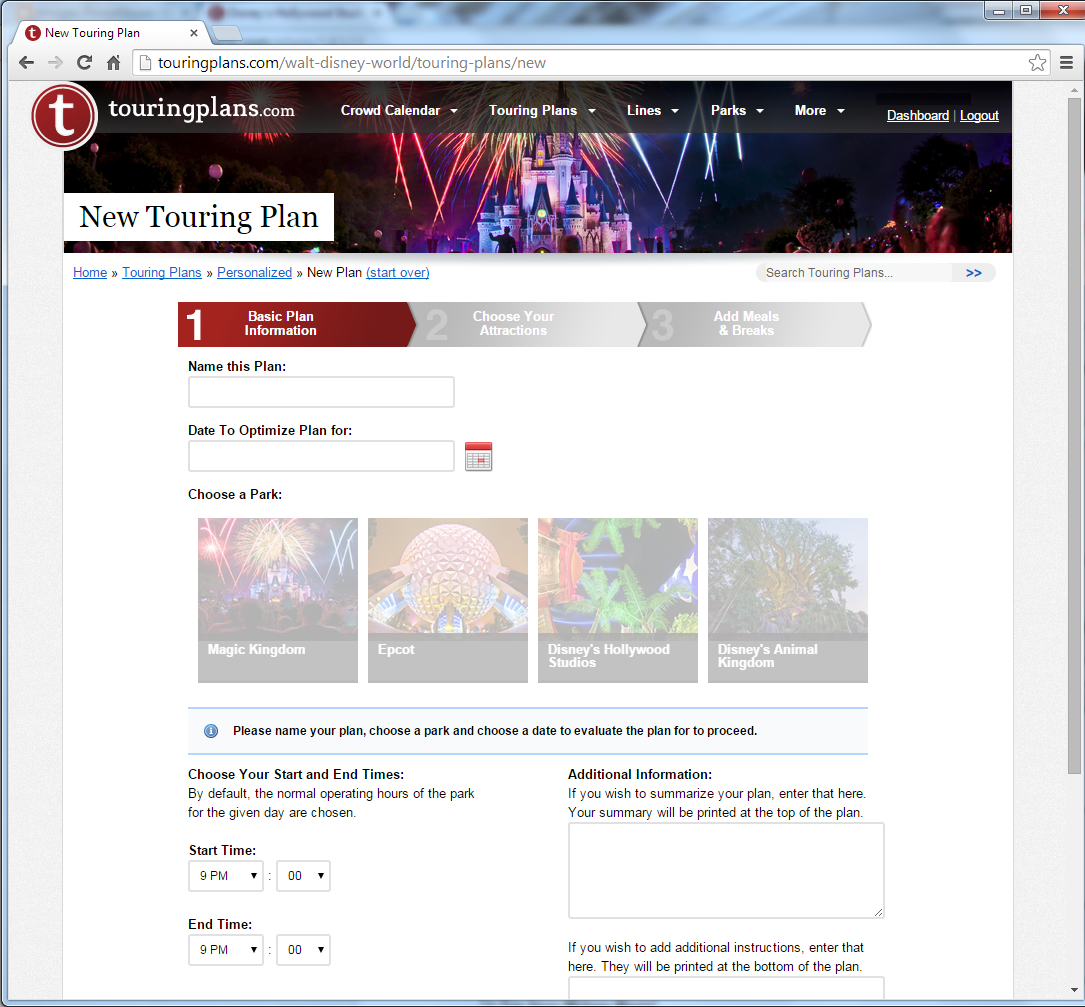
Task: Click the Logout link
Action: (x=979, y=115)
